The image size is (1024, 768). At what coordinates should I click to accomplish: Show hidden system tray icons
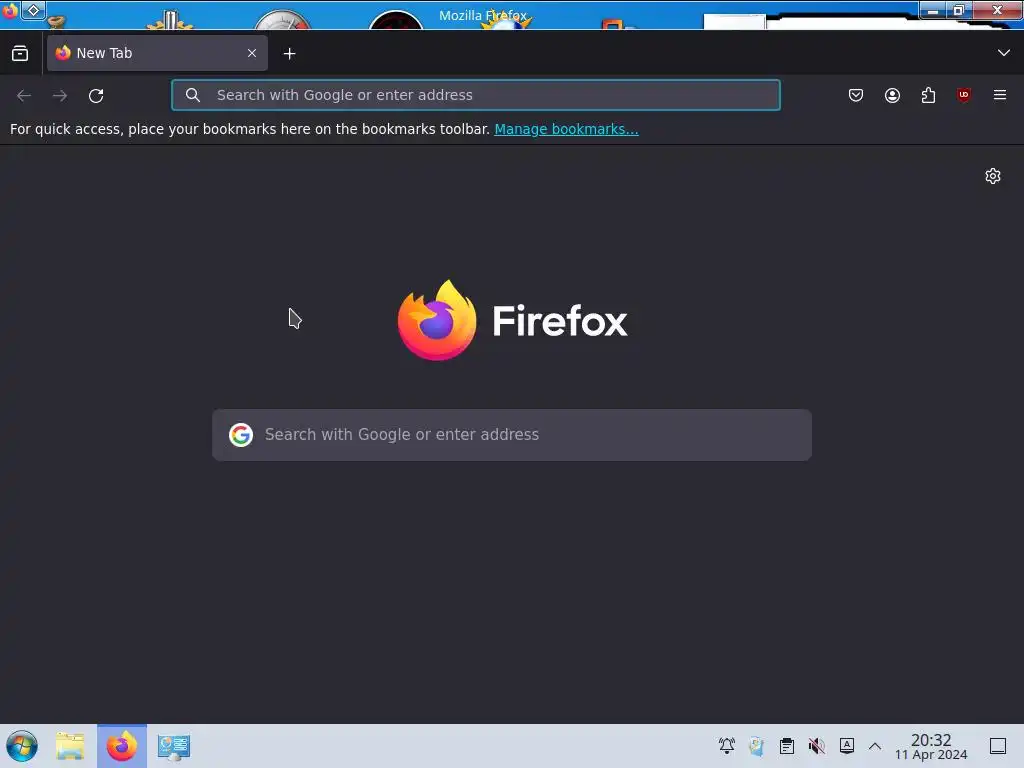pos(875,746)
